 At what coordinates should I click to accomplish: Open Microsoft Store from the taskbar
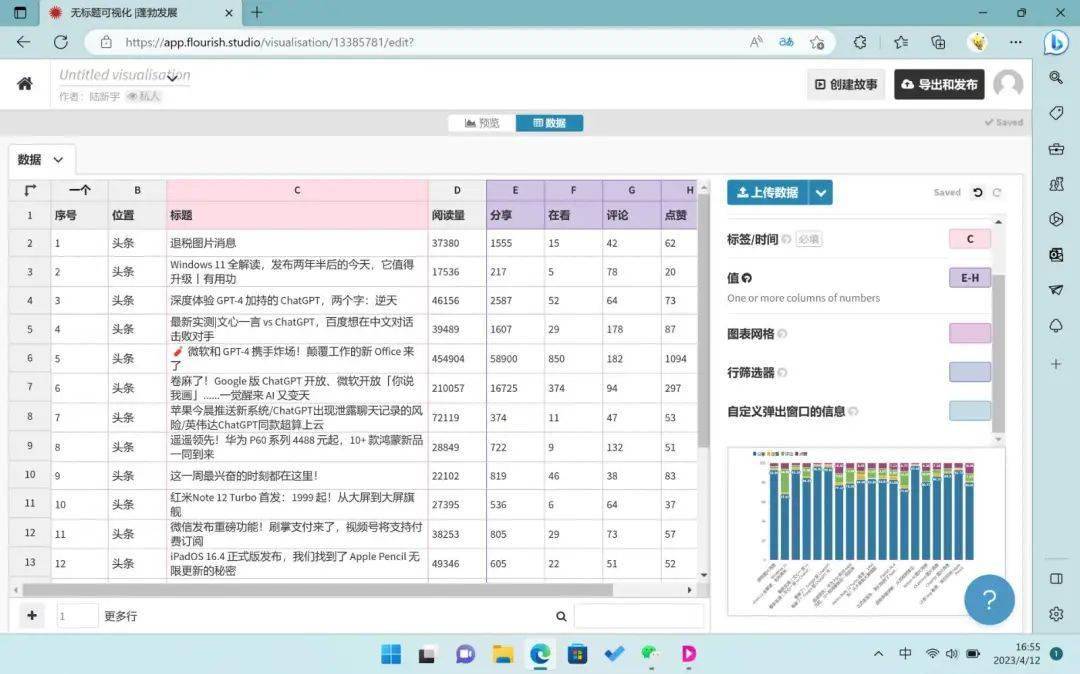click(577, 654)
